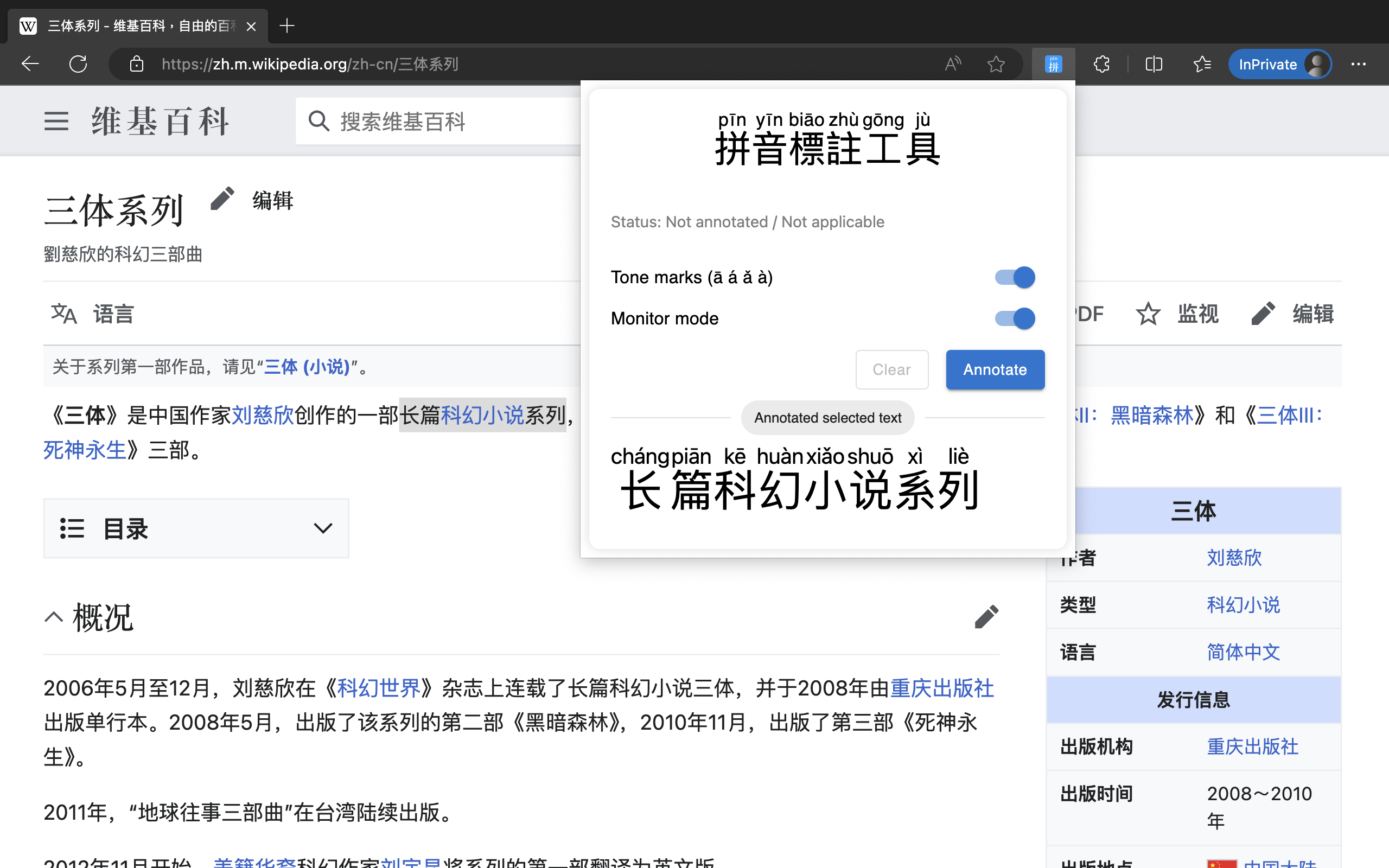Image resolution: width=1389 pixels, height=868 pixels.
Task: Click the 三体 infobox header
Action: 1194,510
